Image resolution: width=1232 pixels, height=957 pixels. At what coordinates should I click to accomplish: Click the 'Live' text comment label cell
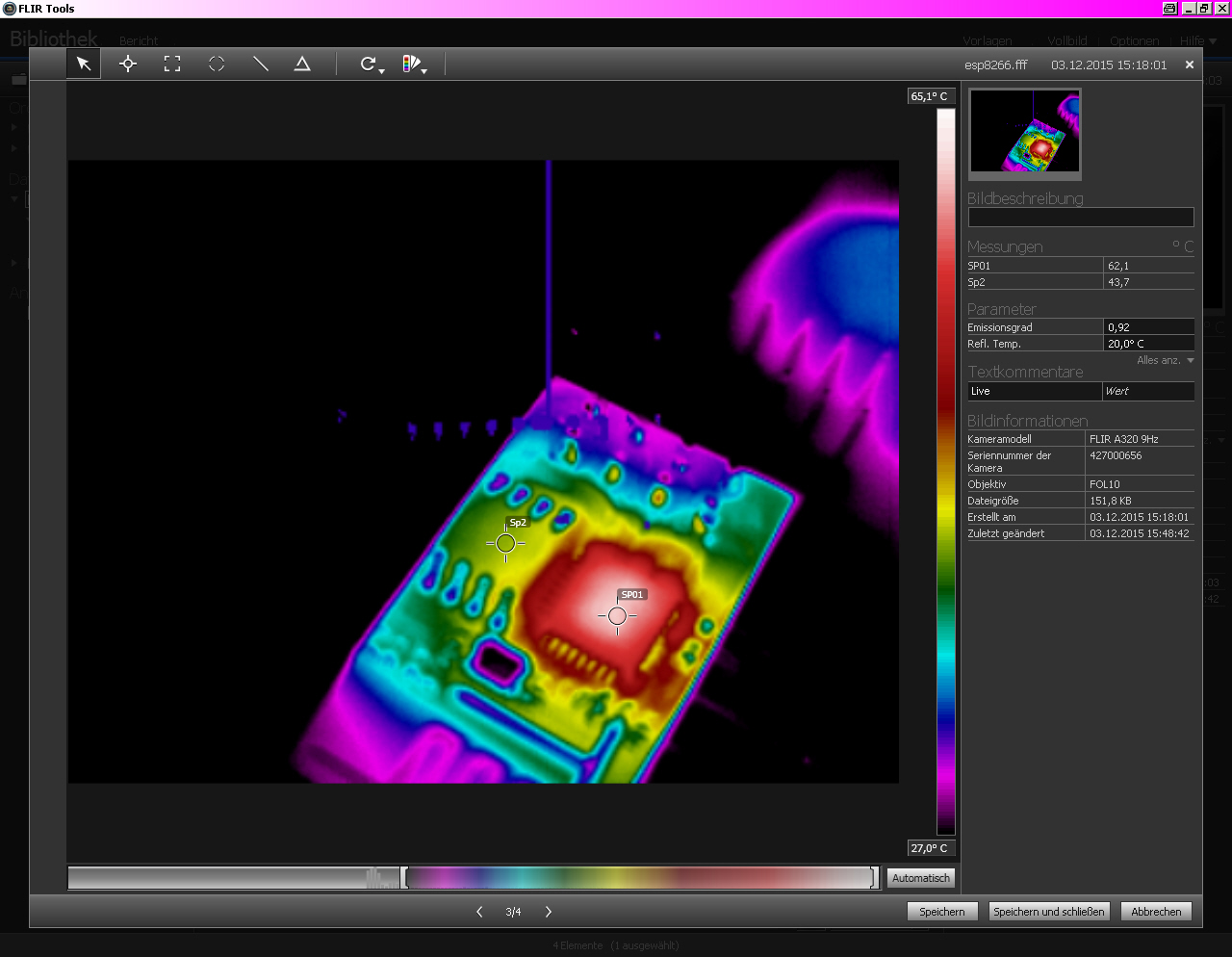point(1035,391)
